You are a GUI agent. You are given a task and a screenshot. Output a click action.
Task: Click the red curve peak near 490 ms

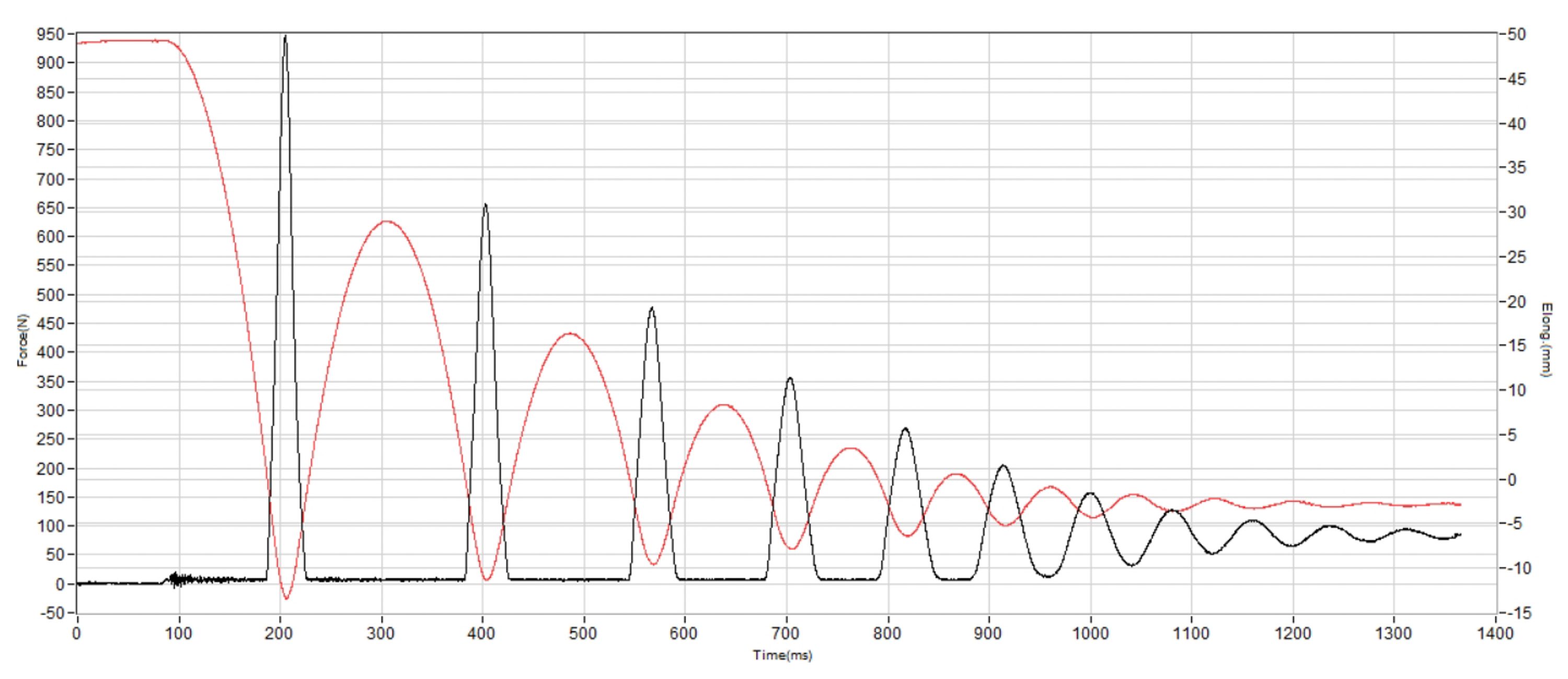570,333
